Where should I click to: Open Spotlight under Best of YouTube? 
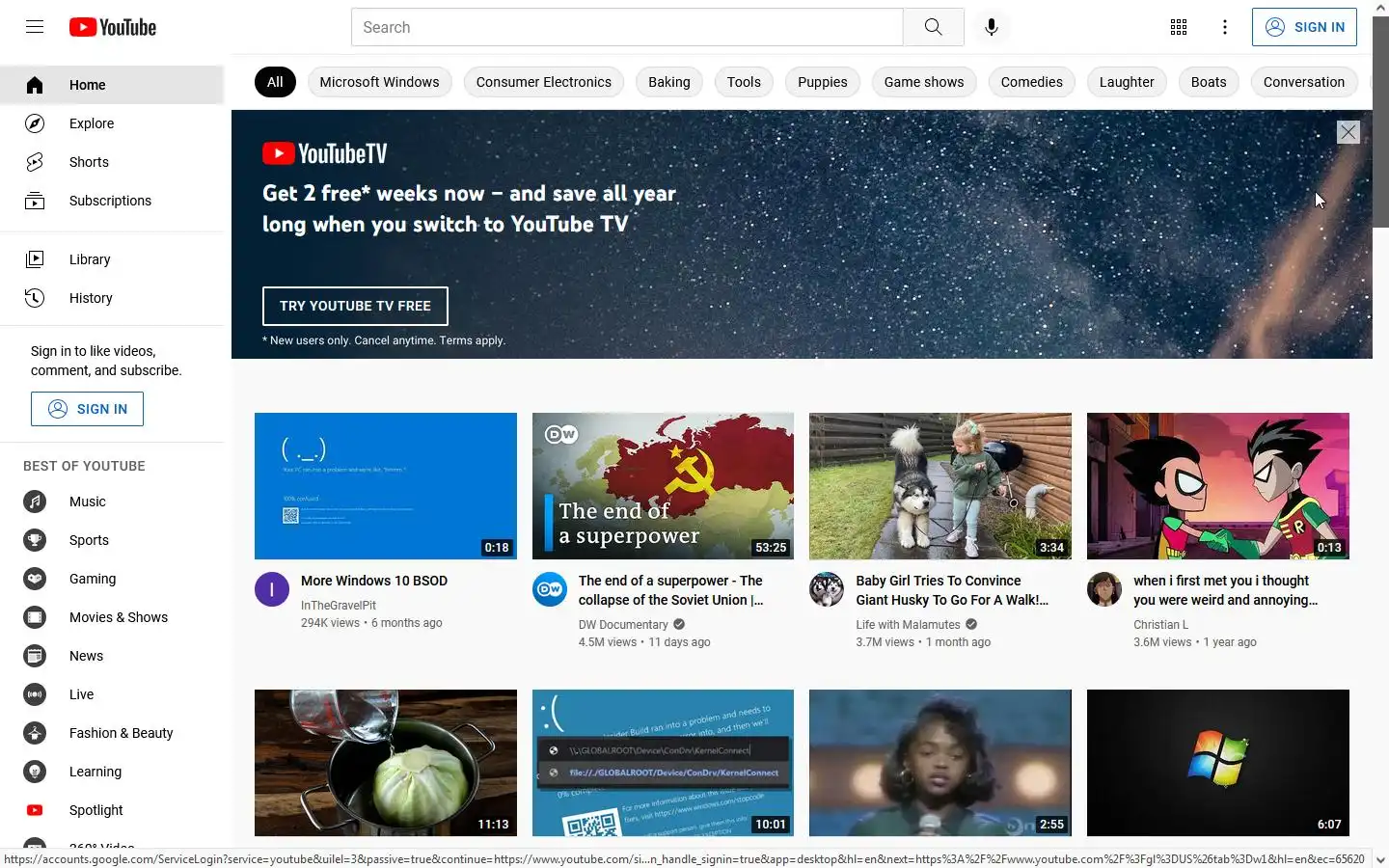coord(112,810)
